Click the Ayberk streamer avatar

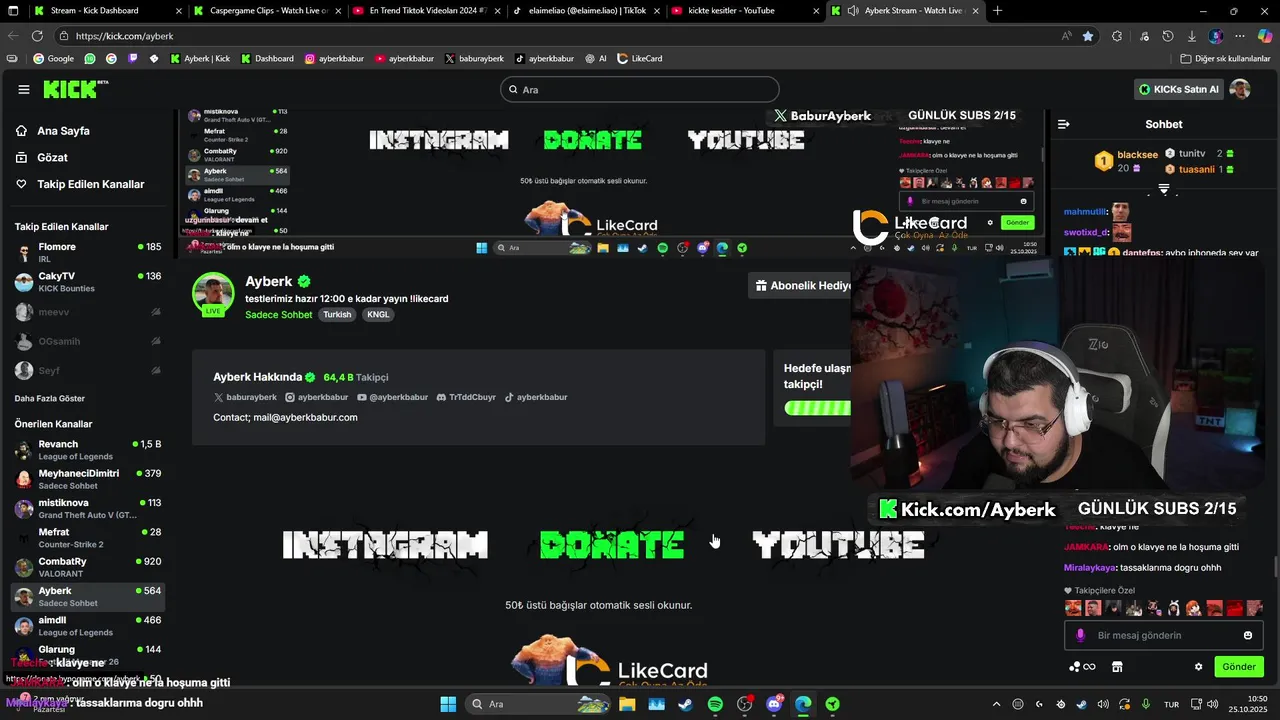pos(213,293)
